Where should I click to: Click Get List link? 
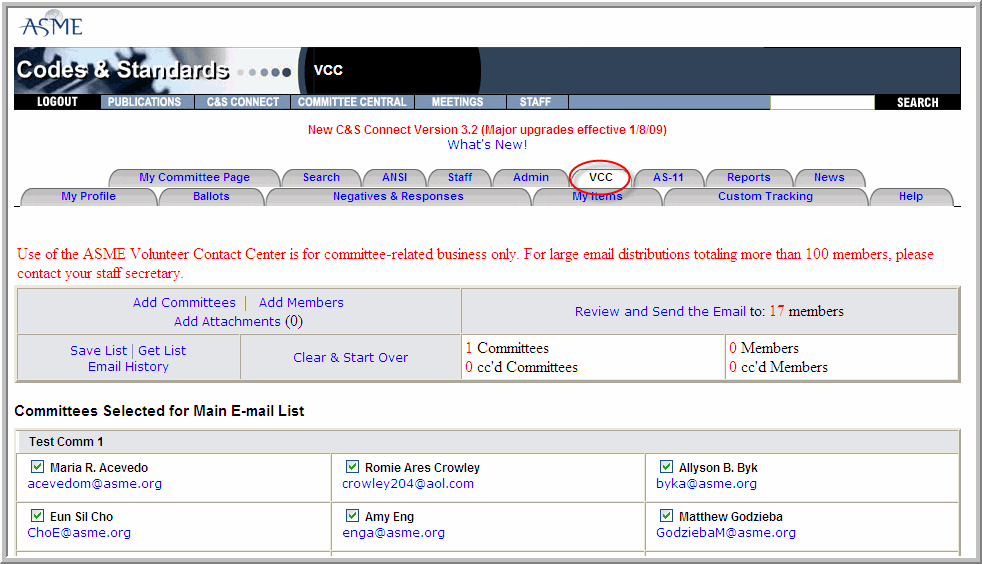[x=162, y=351]
